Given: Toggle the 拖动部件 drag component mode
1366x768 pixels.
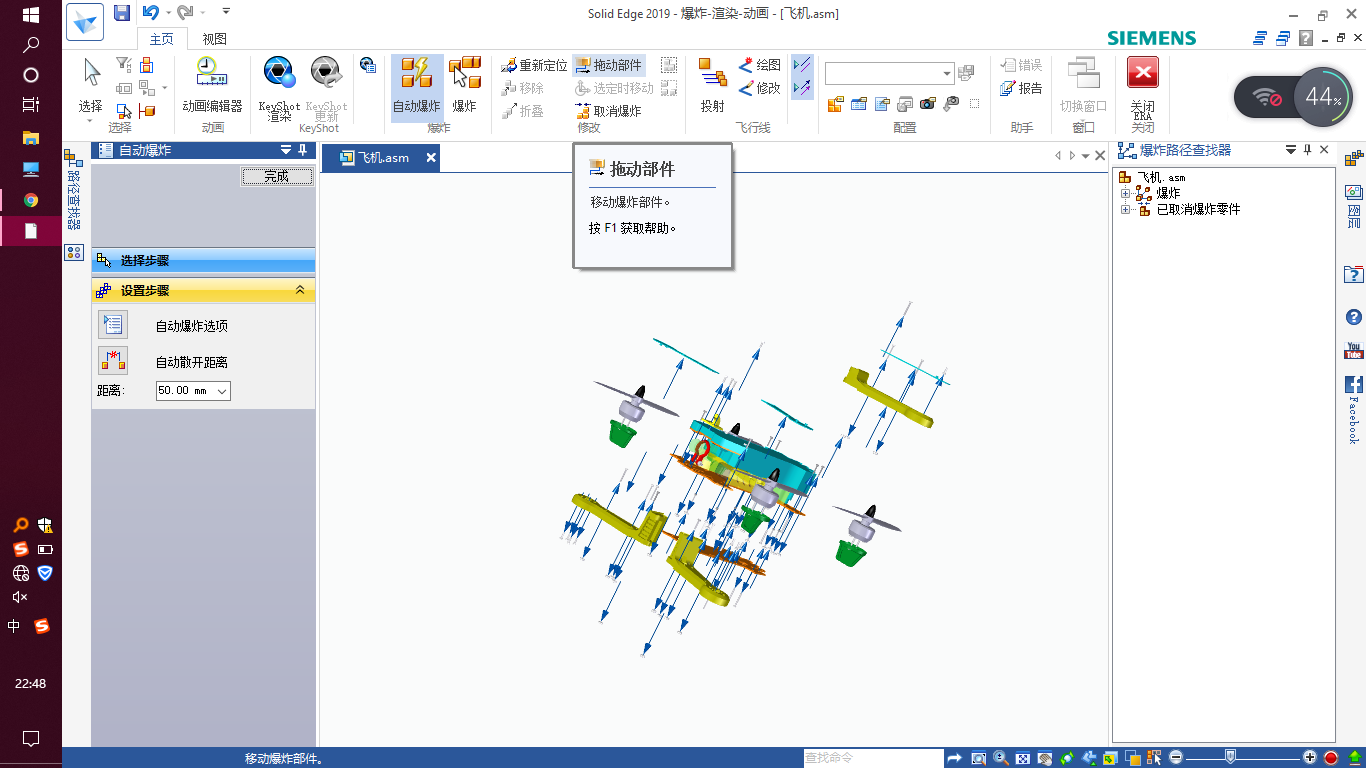Looking at the screenshot, I should coord(609,65).
